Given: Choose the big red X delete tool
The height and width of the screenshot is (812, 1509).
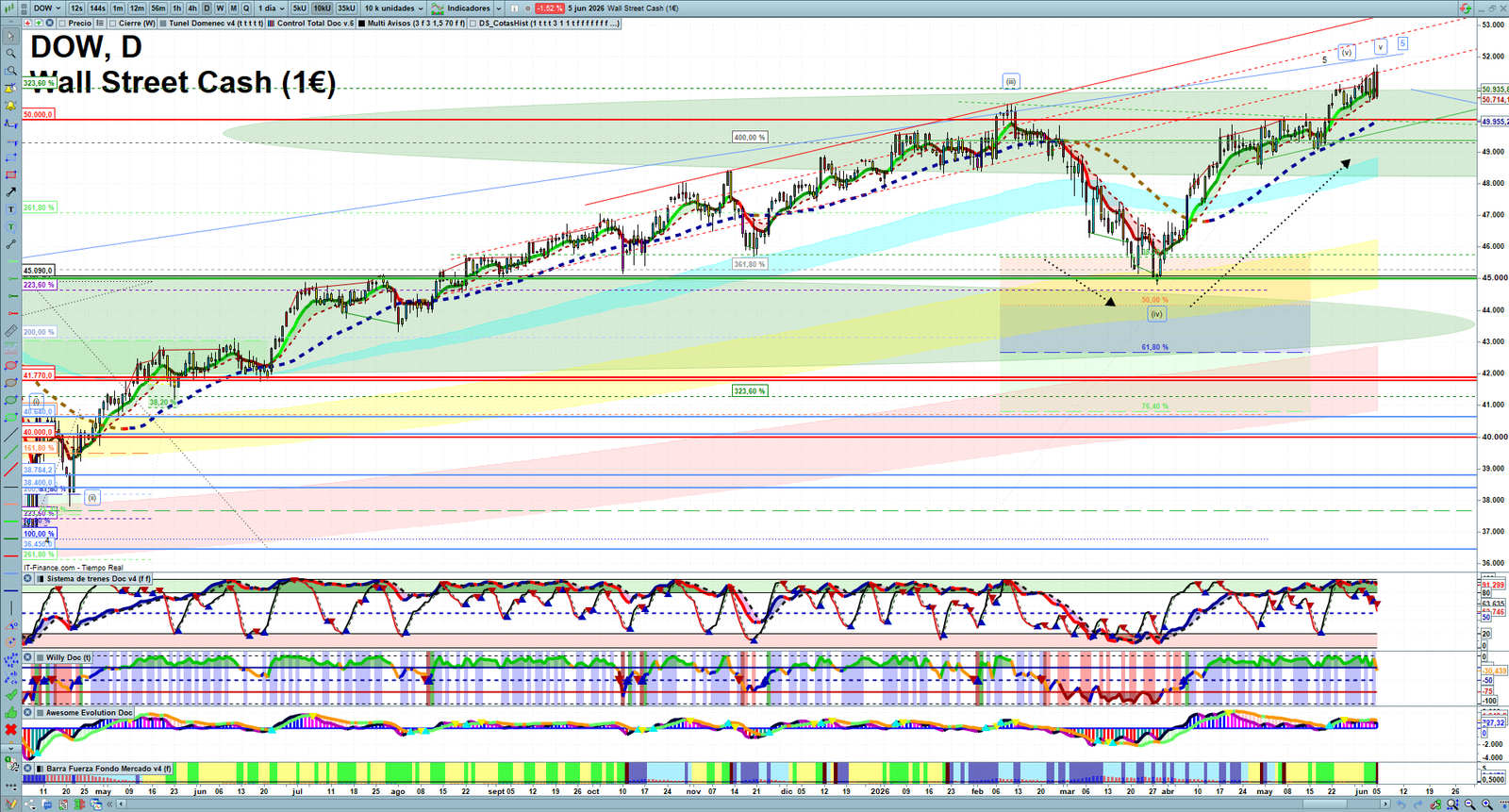Looking at the screenshot, I should (10, 730).
